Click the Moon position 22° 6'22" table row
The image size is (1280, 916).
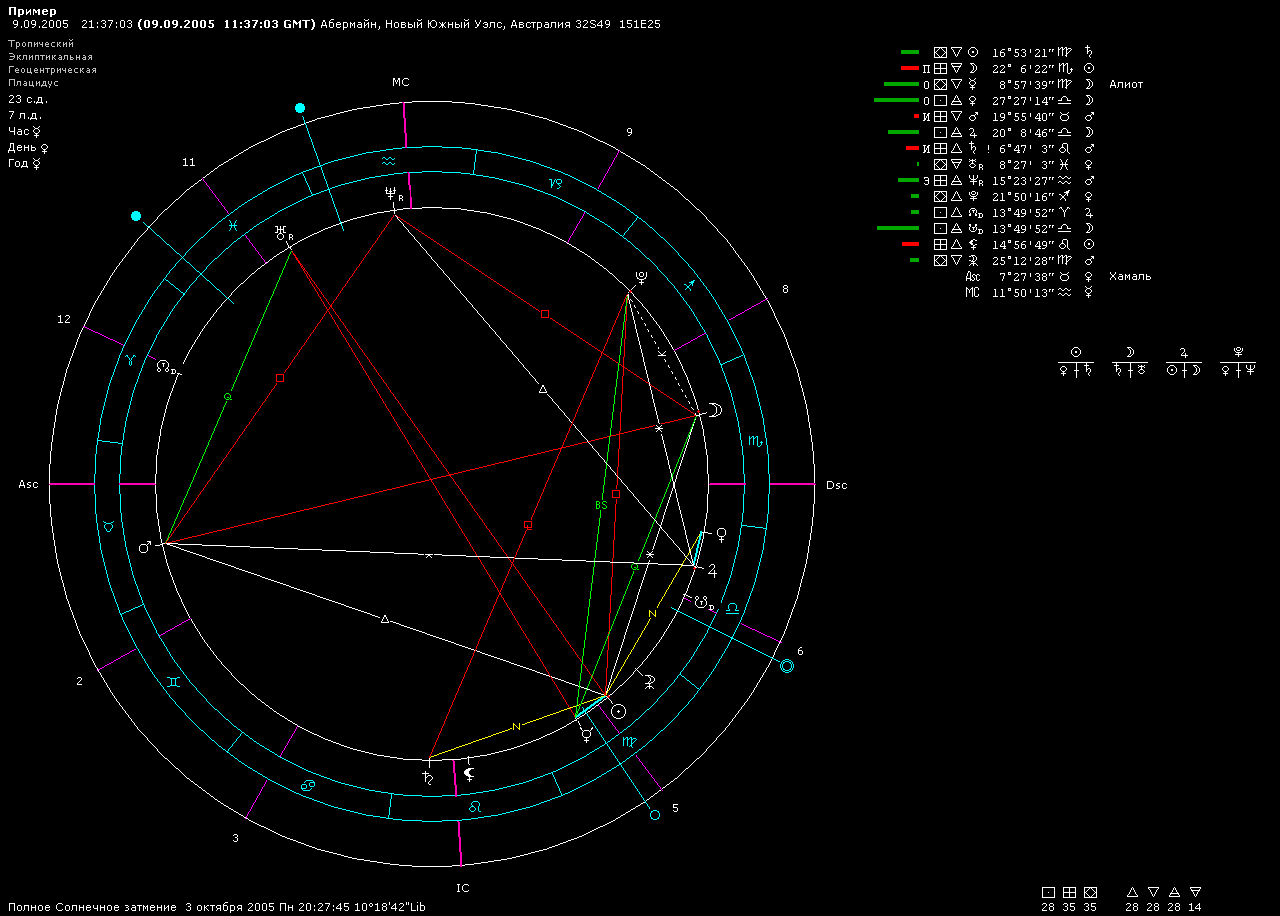click(998, 68)
